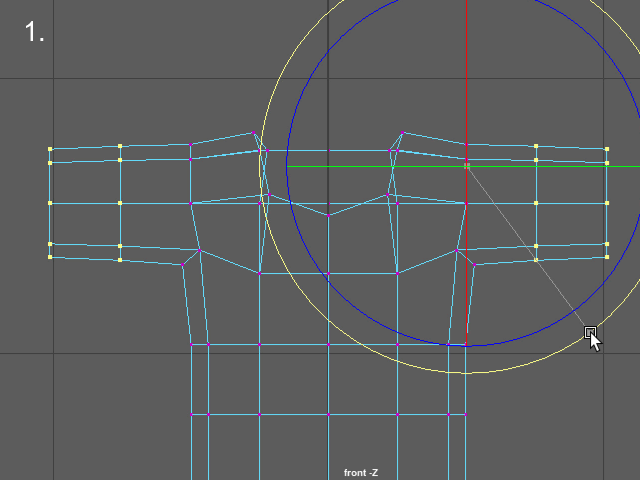The height and width of the screenshot is (480, 640).
Task: Click the manipulator pivot where red and green axes meet
Action: [467, 166]
